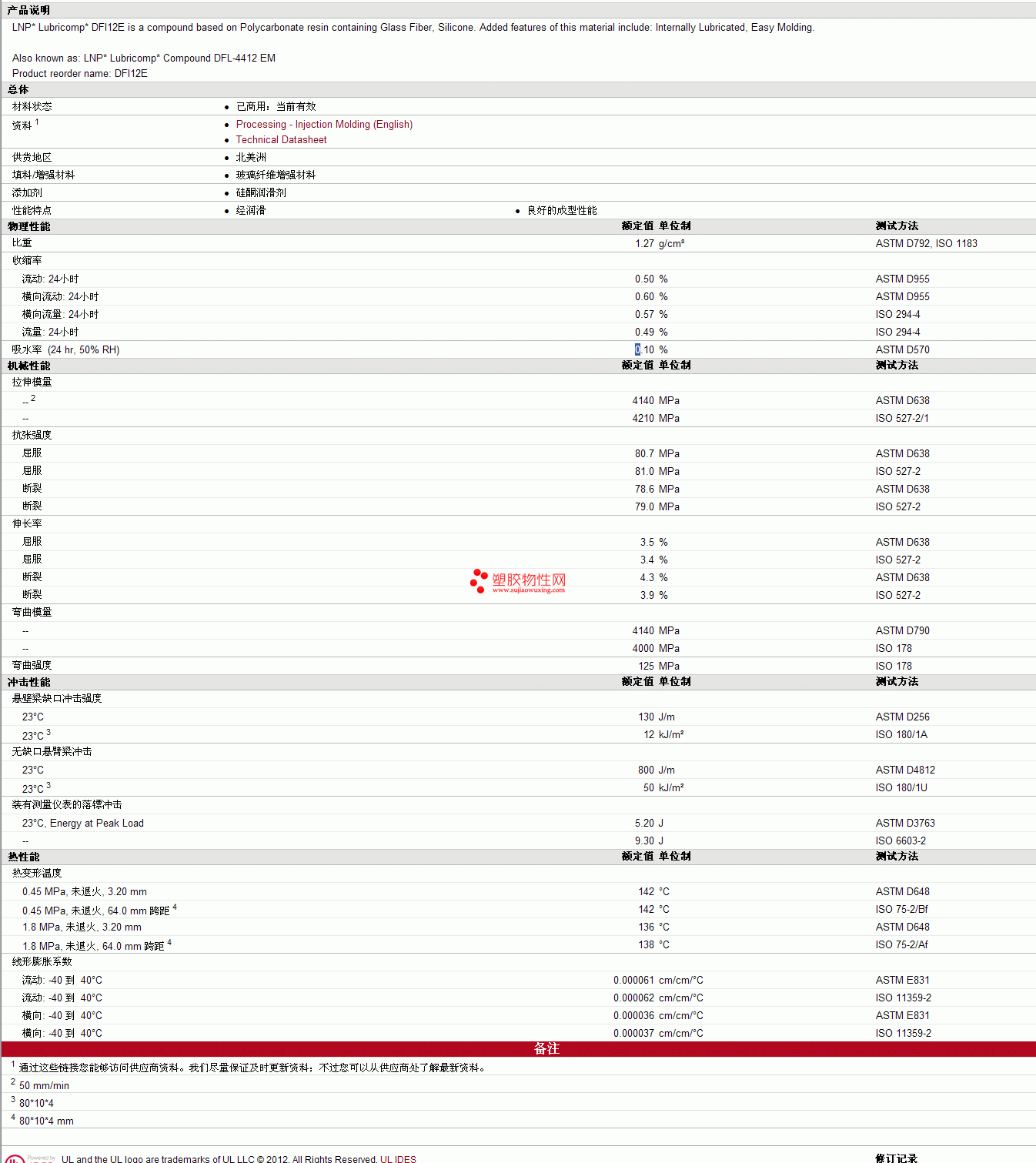
Task: Click the 总体 section header
Action: pyautogui.click(x=18, y=89)
